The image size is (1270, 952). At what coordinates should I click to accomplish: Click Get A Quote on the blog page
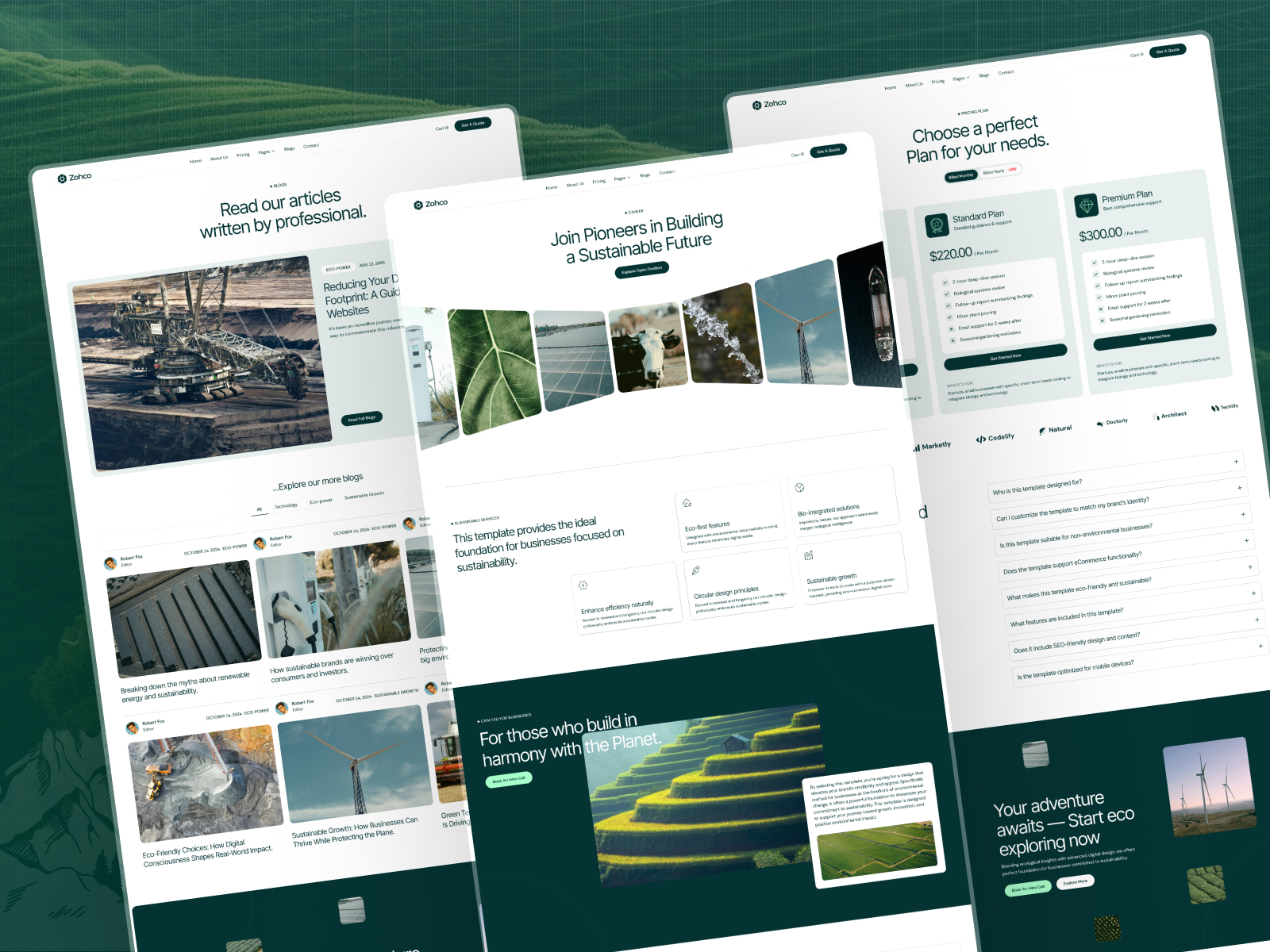click(x=473, y=124)
